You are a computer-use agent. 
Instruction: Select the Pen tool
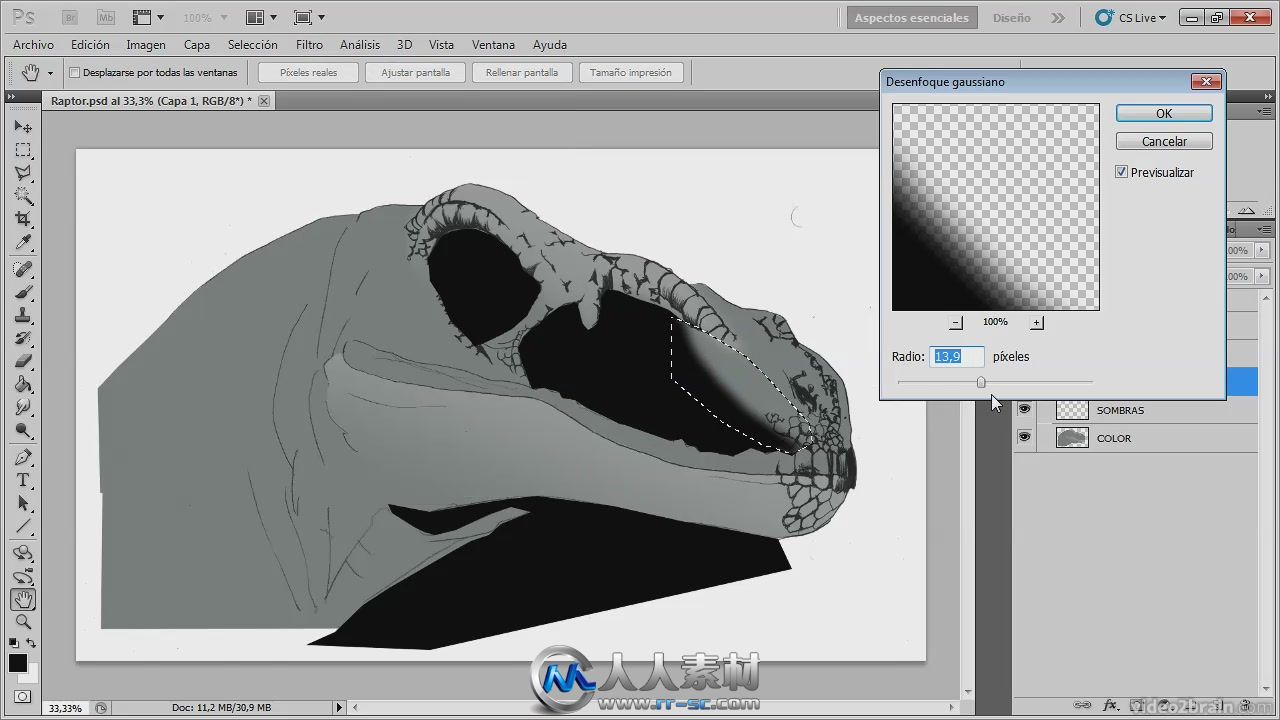(x=23, y=458)
